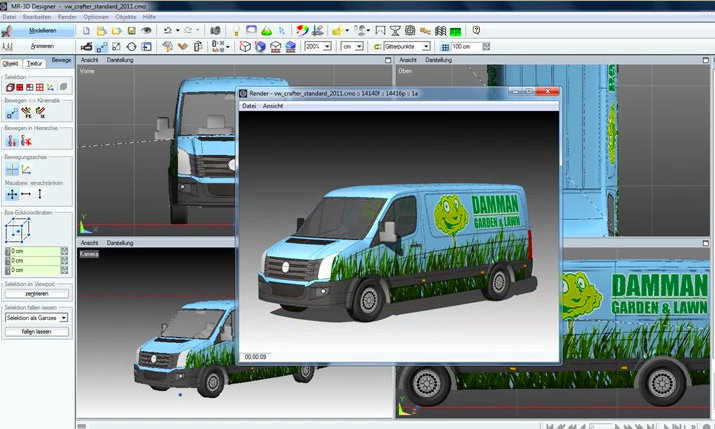
Task: Click the stepper beside 100 cm field
Action: 486,47
